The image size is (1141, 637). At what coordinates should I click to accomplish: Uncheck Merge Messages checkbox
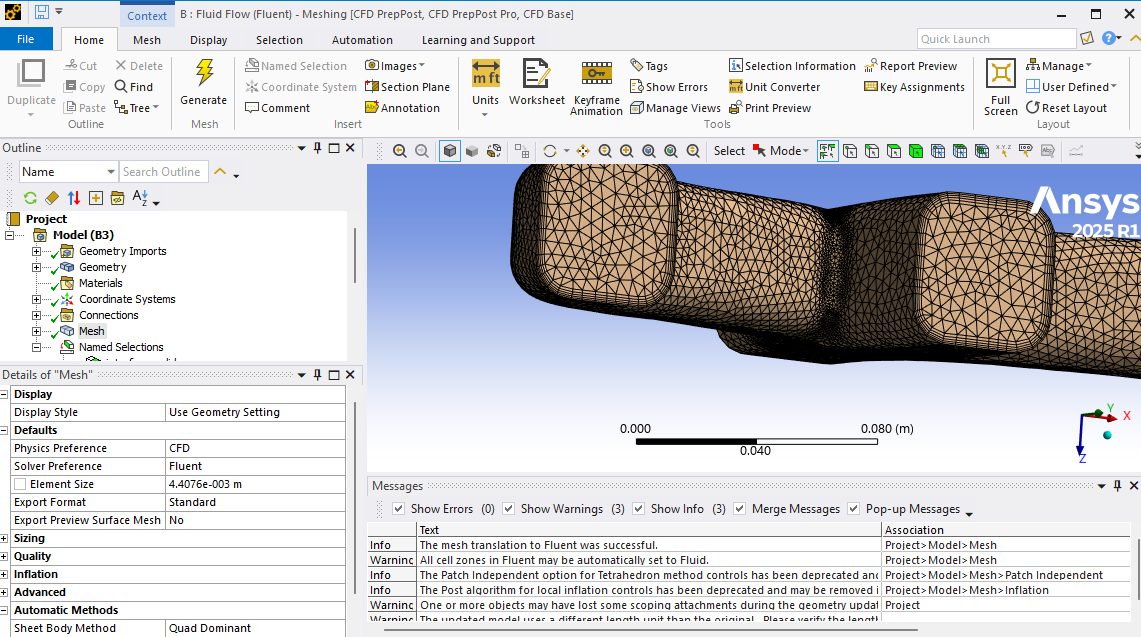740,509
